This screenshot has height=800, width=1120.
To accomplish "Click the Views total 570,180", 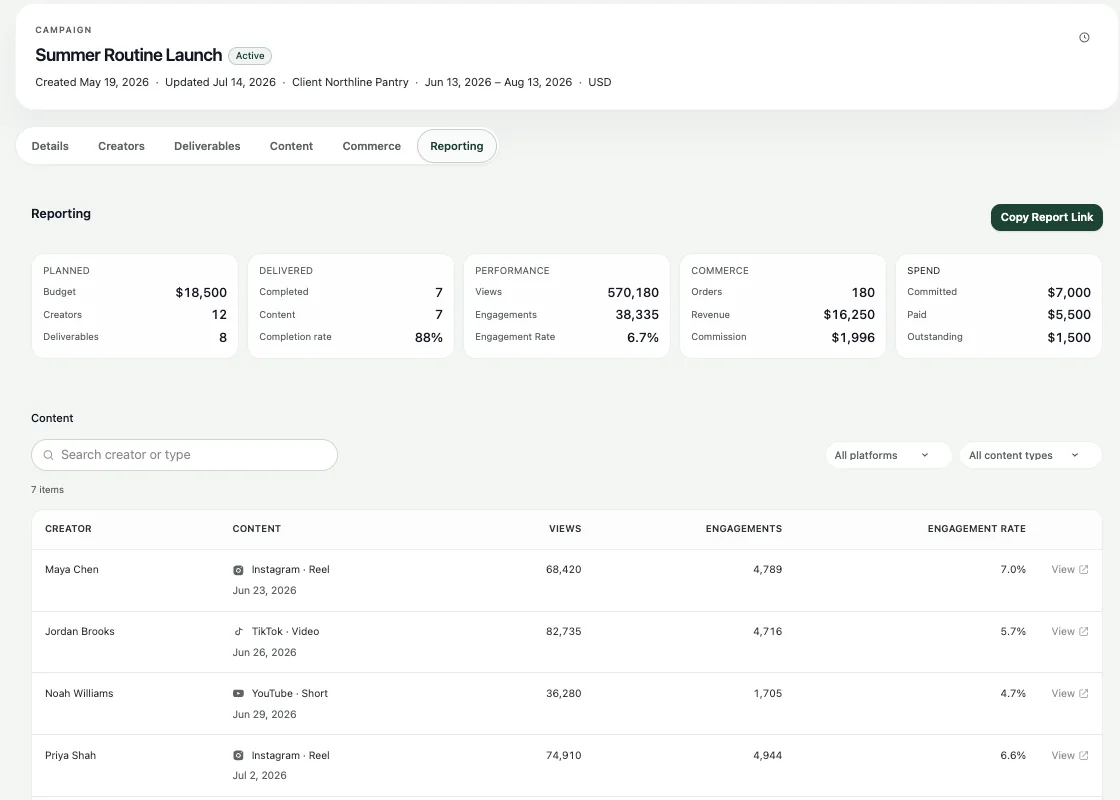I will point(633,292).
